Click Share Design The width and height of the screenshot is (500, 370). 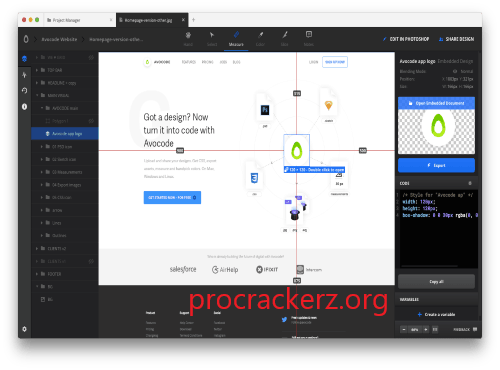coord(456,39)
